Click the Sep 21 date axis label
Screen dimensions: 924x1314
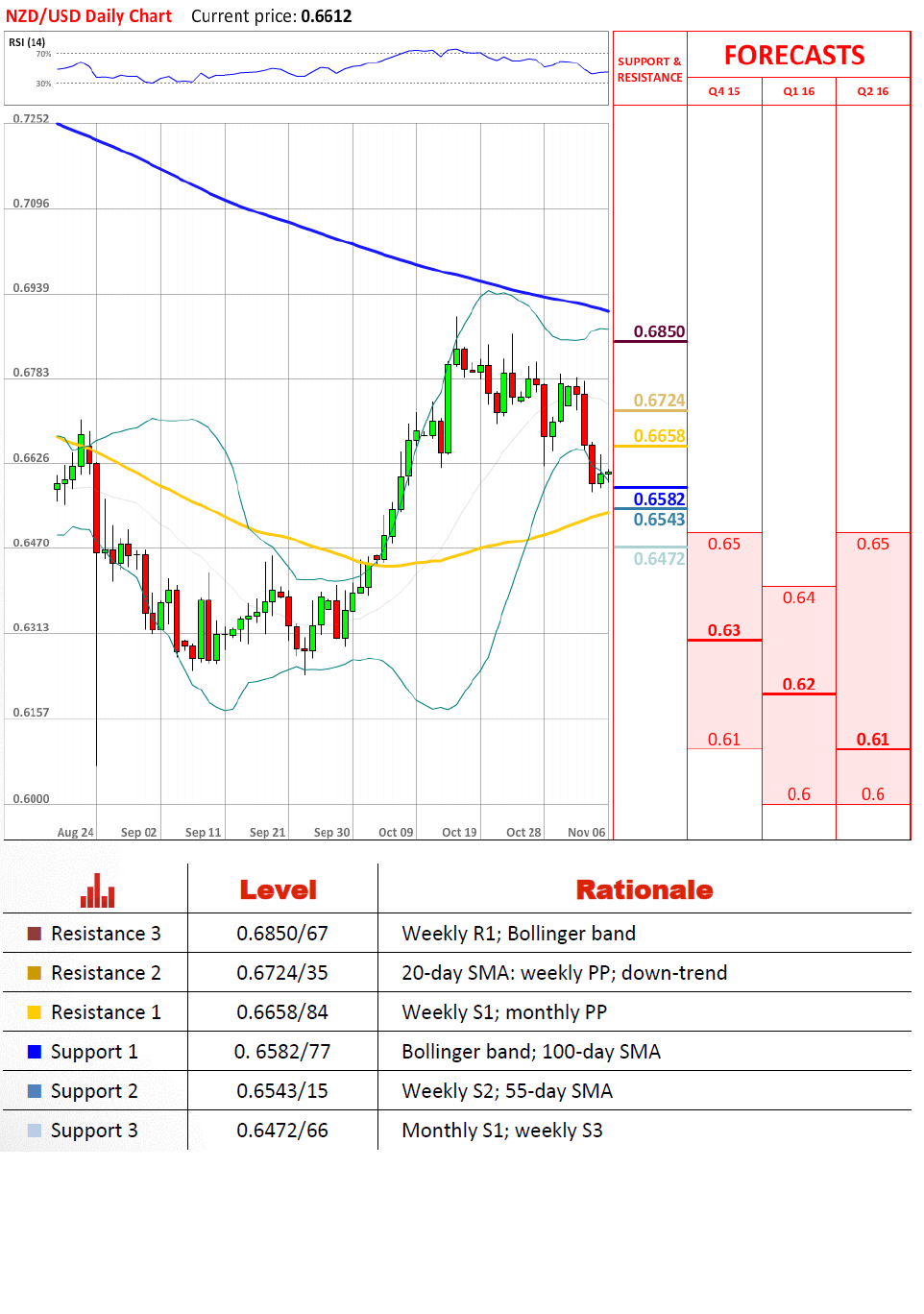coord(267,833)
